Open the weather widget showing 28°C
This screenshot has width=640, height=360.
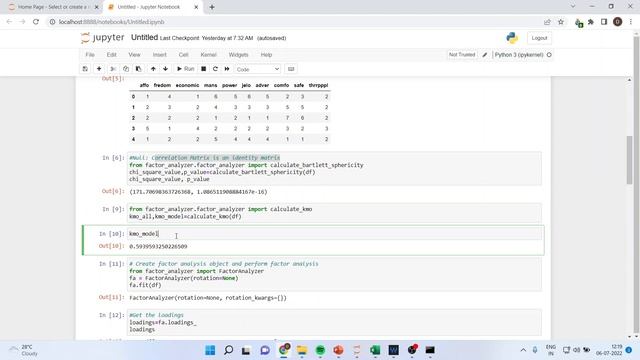point(24,350)
